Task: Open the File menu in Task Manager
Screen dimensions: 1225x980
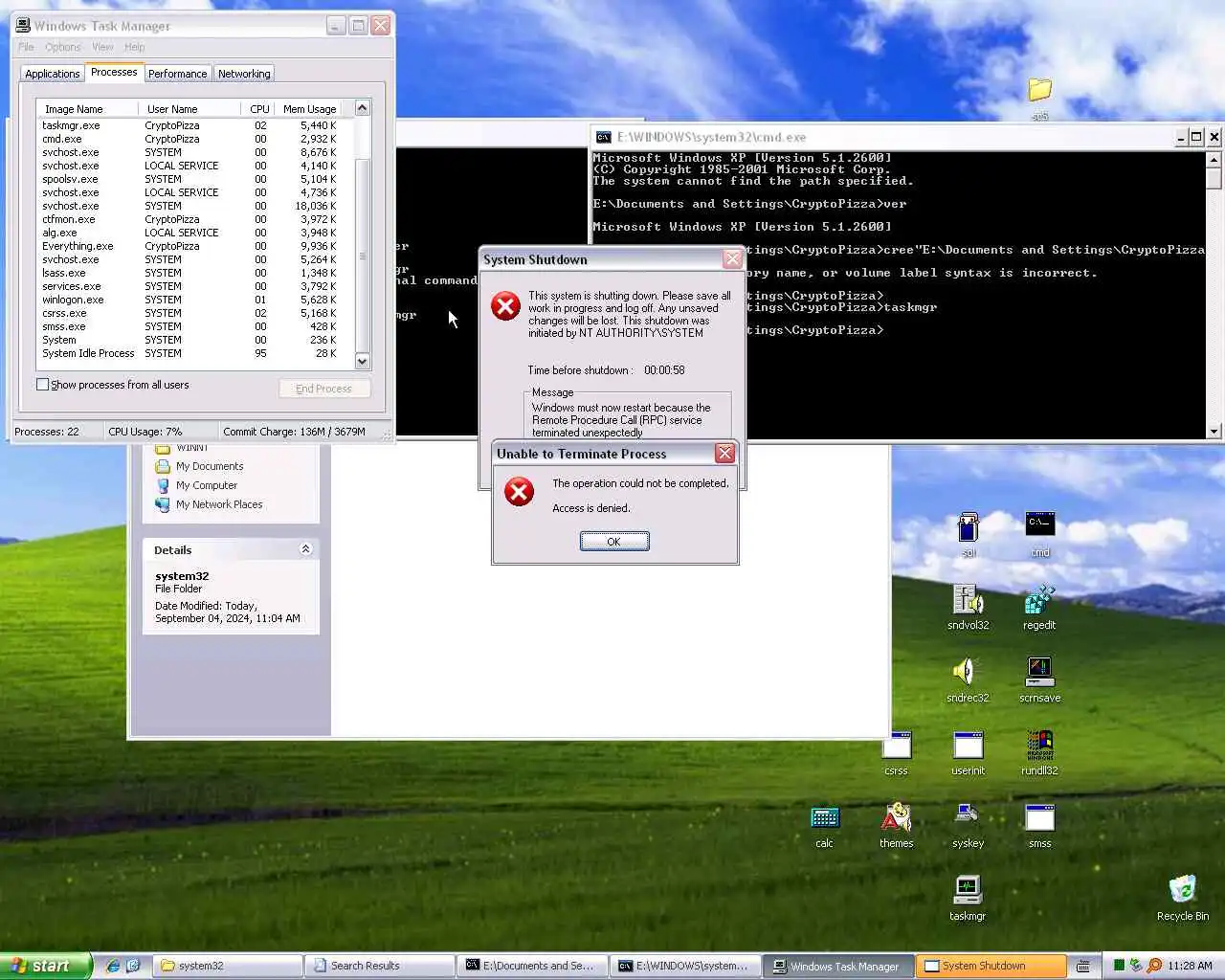Action: point(26,47)
